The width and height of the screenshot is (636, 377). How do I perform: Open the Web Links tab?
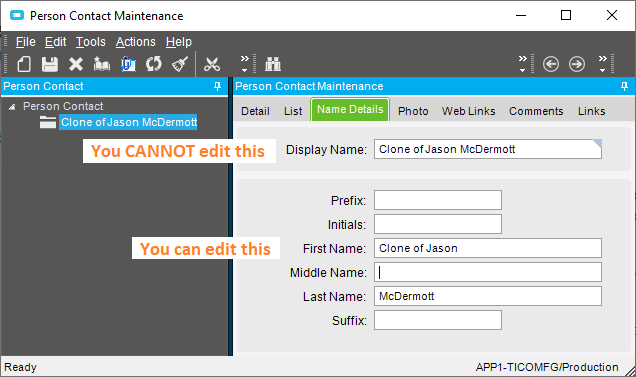(468, 111)
